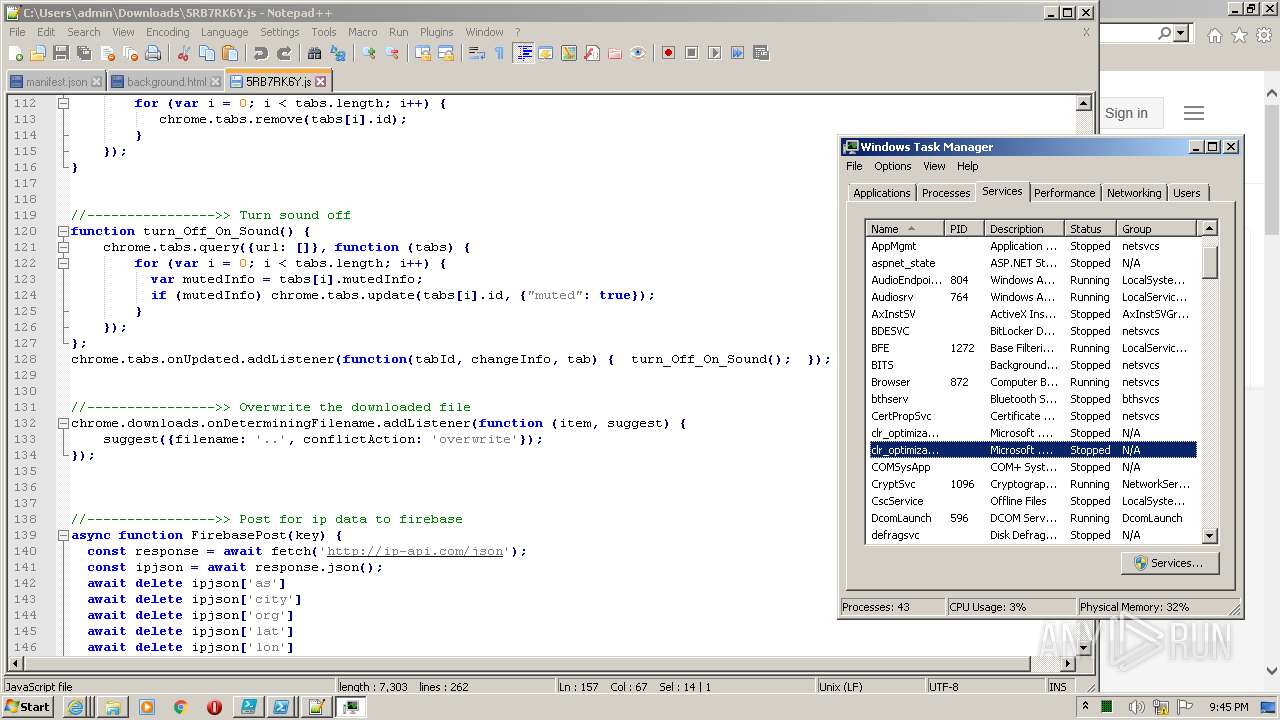Select the BITS service row
Screen dimensions: 1280x720
pos(1032,365)
